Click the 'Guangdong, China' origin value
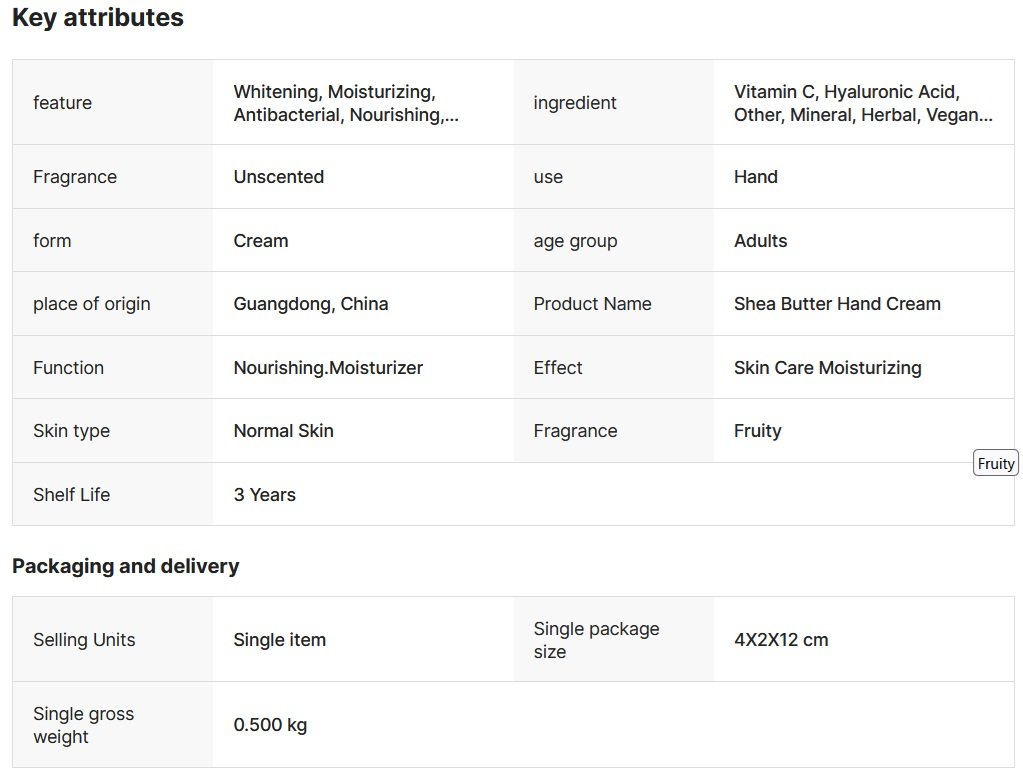 311,304
